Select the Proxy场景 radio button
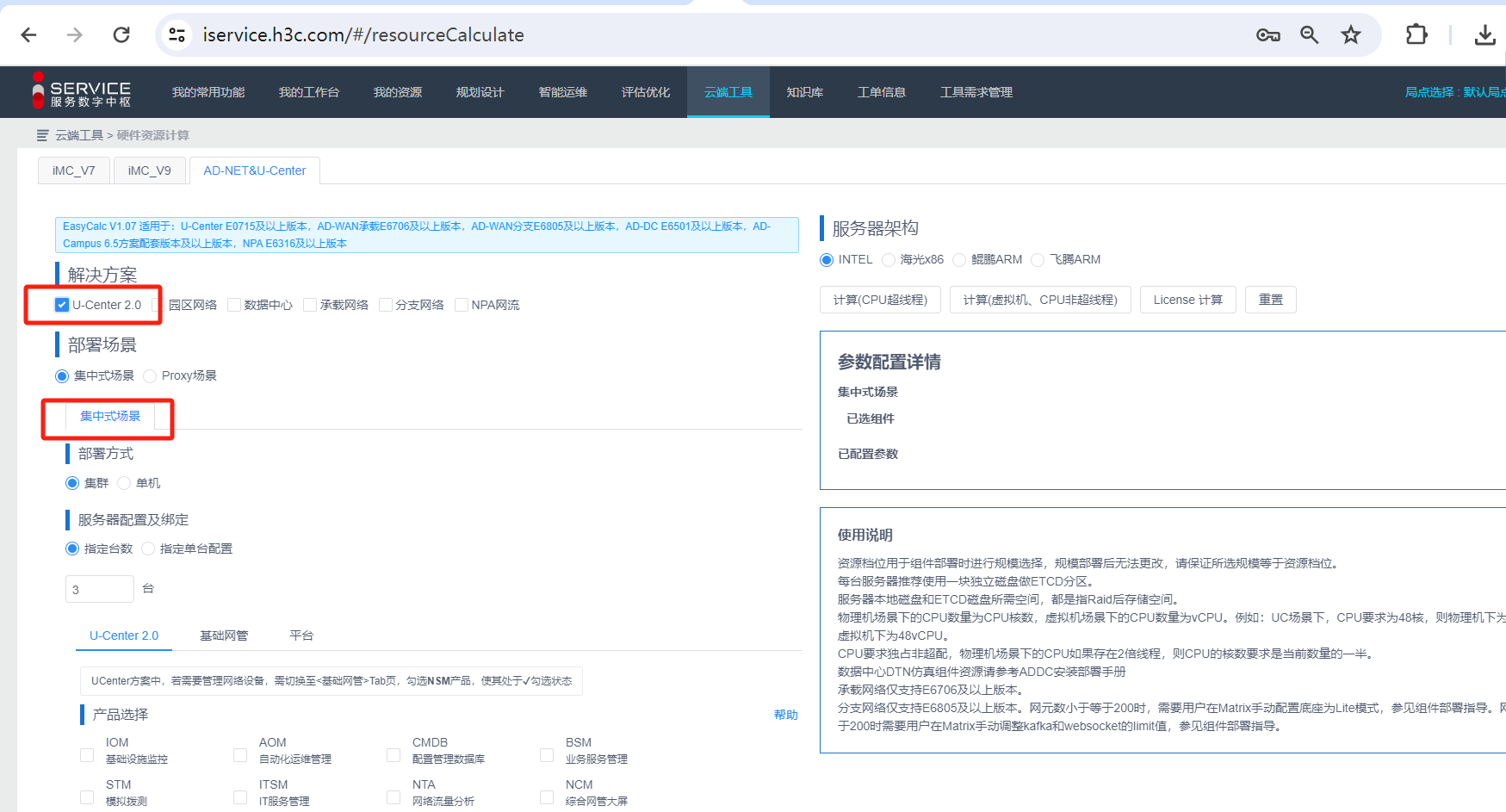1506x812 pixels. 151,376
